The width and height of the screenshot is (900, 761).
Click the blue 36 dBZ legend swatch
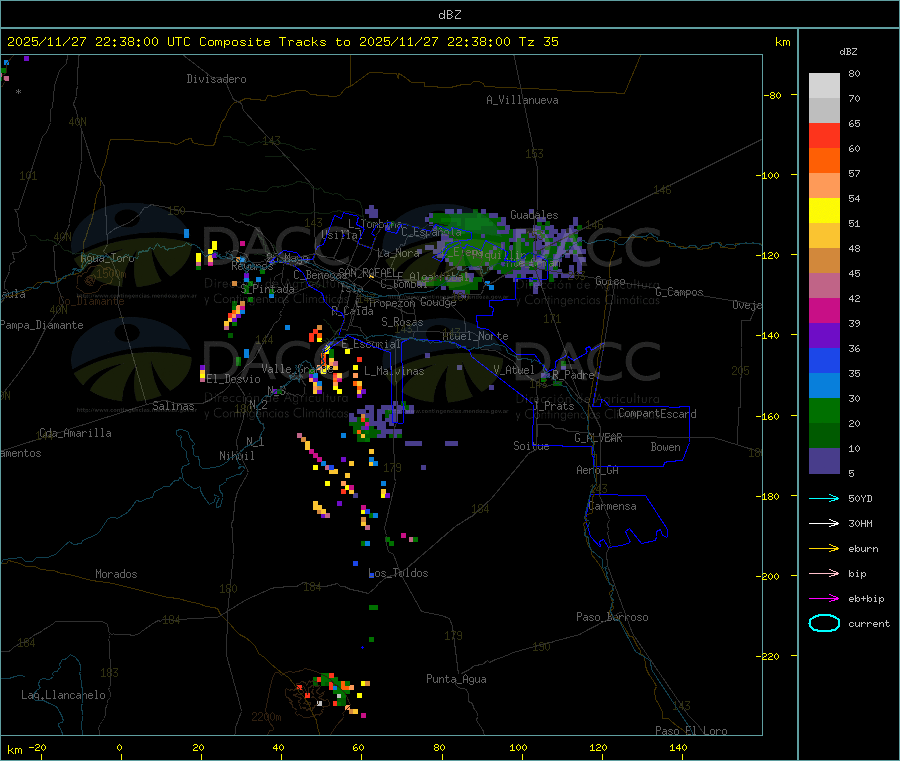(x=824, y=360)
